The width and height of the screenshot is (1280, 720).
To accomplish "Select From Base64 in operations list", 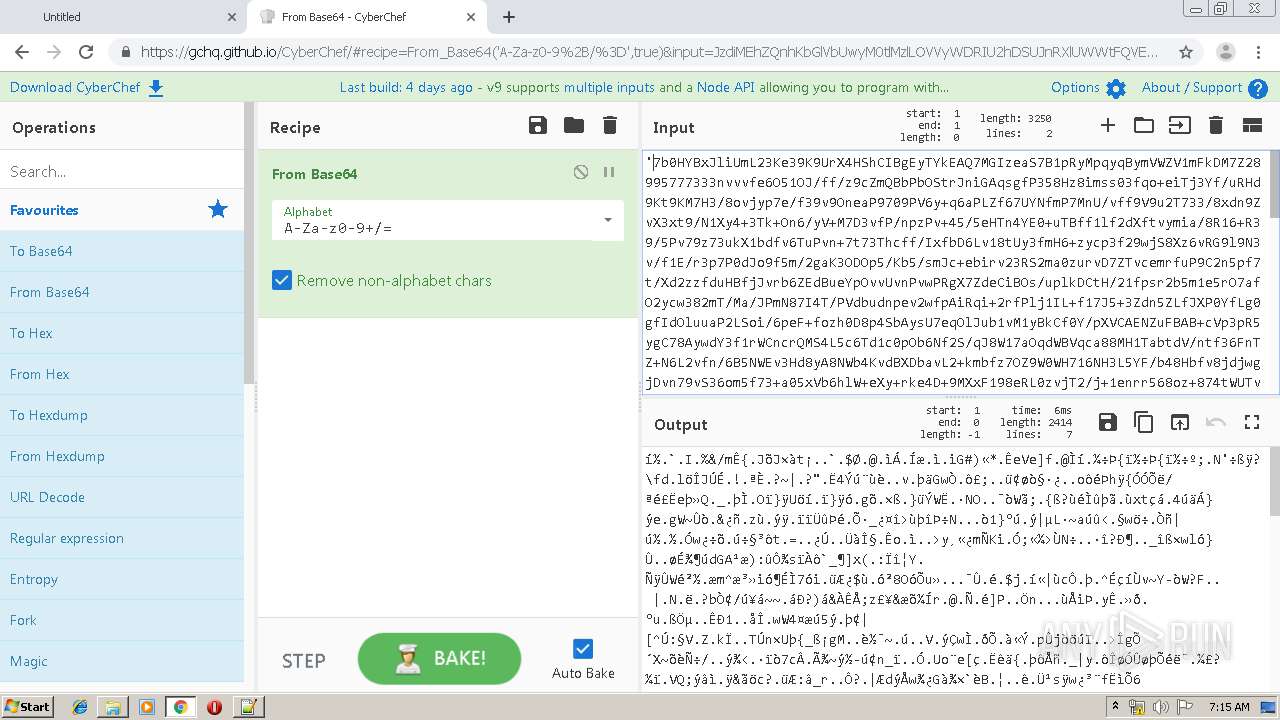I will pyautogui.click(x=122, y=292).
